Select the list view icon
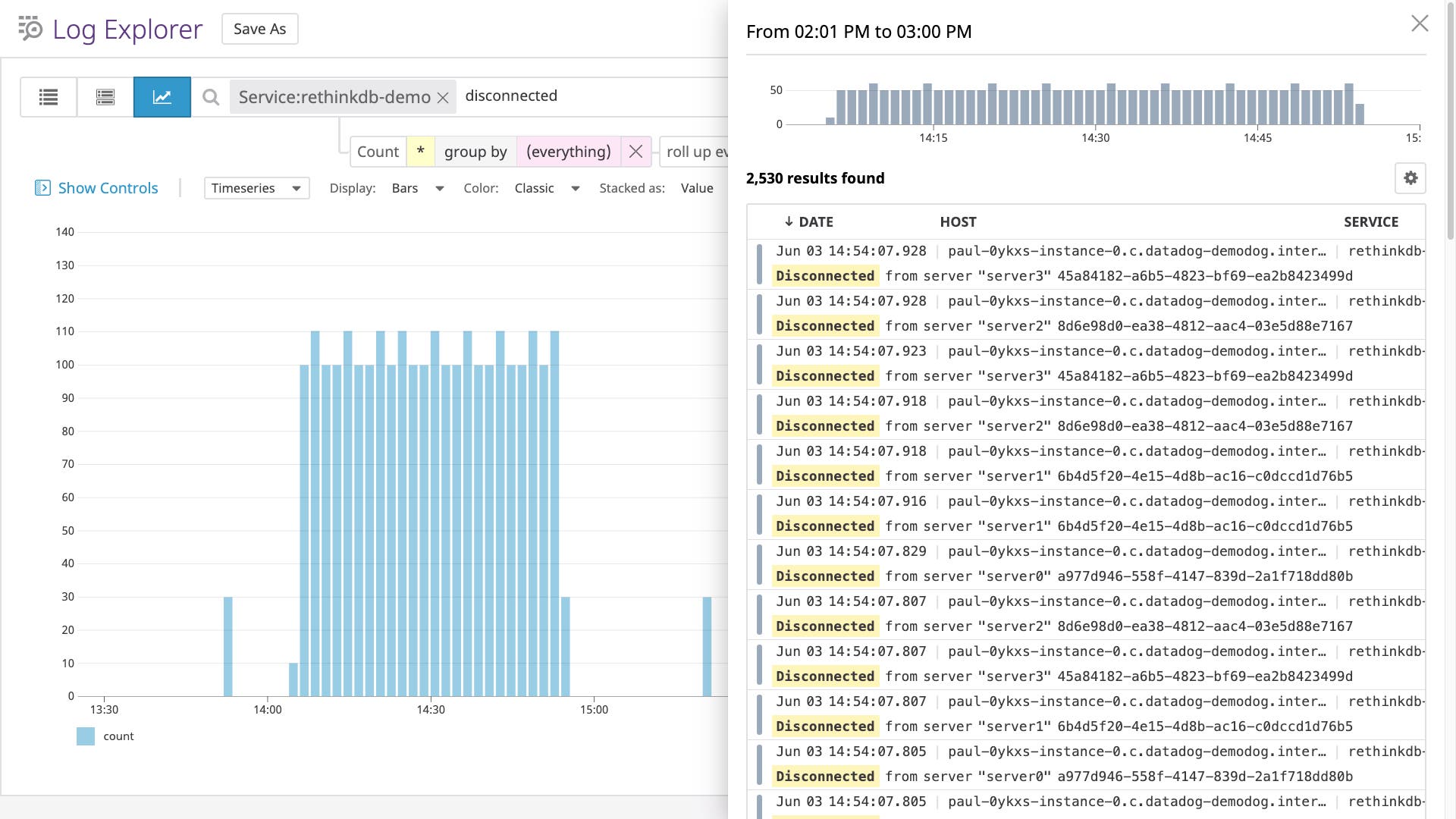Screen dimensions: 1456x819 pyautogui.click(x=48, y=97)
